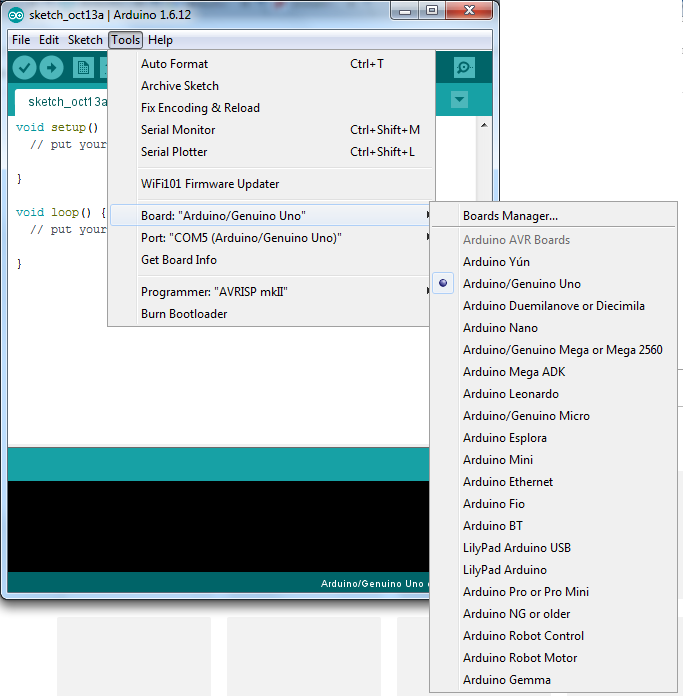683x696 pixels.
Task: Open the Sketch menu
Action: tap(85, 40)
